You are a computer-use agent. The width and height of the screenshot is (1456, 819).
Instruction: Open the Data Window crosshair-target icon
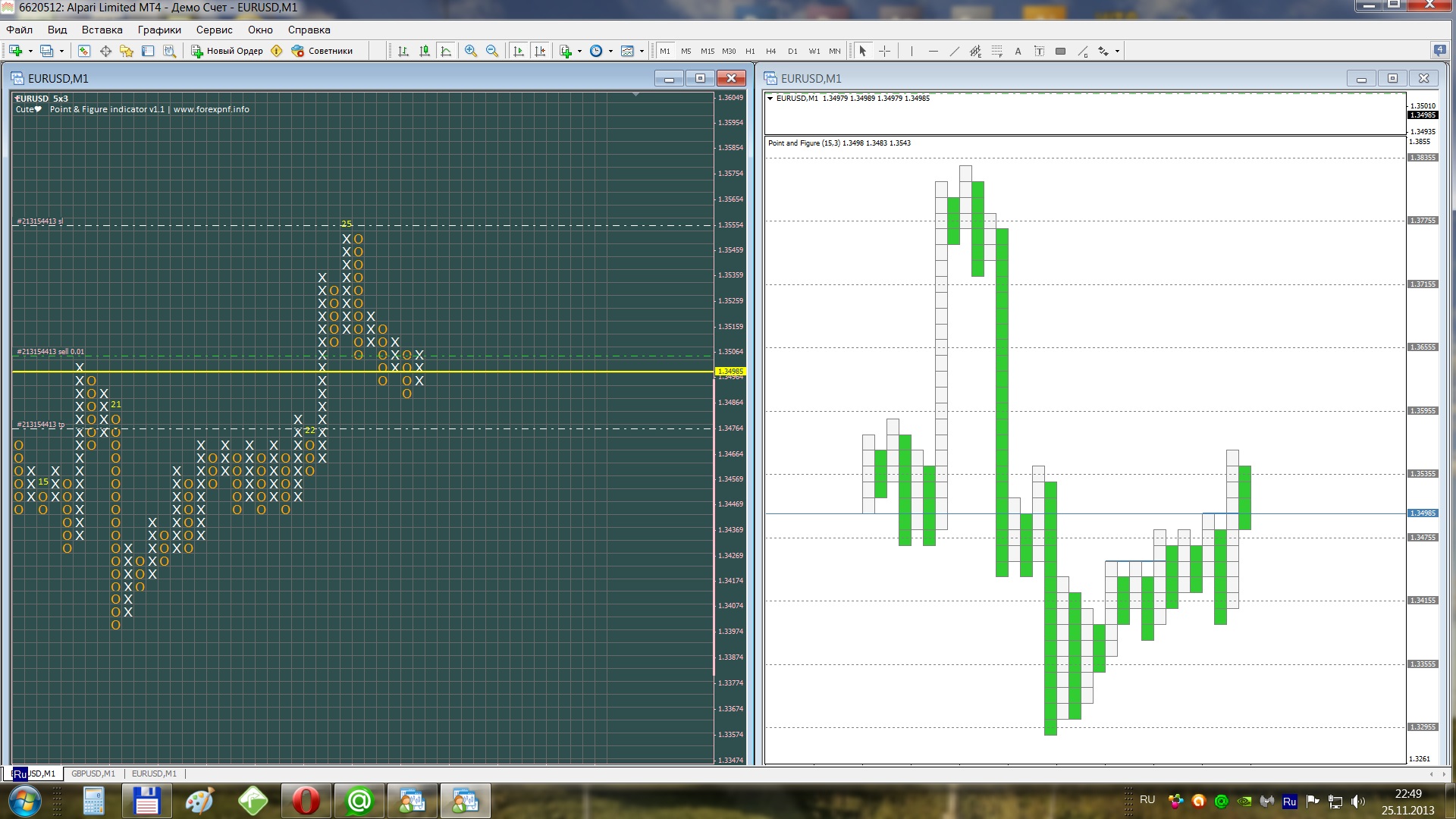(105, 51)
